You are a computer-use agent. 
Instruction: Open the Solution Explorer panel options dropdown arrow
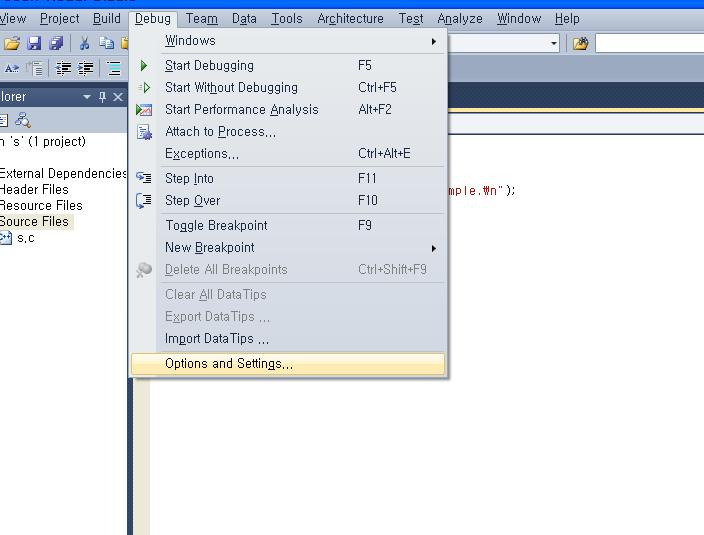(x=87, y=97)
